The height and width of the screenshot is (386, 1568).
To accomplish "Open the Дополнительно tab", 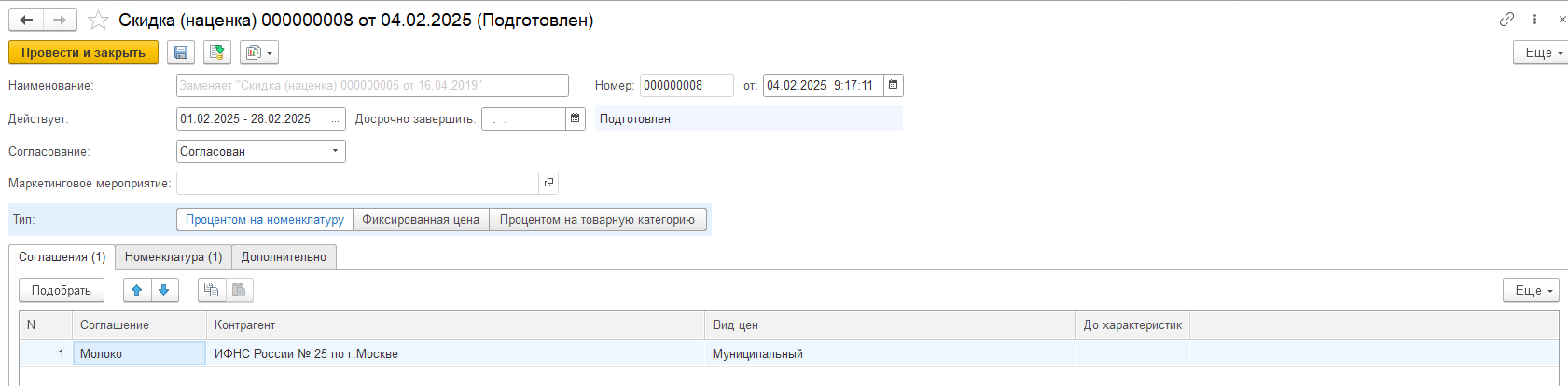I will click(x=284, y=257).
